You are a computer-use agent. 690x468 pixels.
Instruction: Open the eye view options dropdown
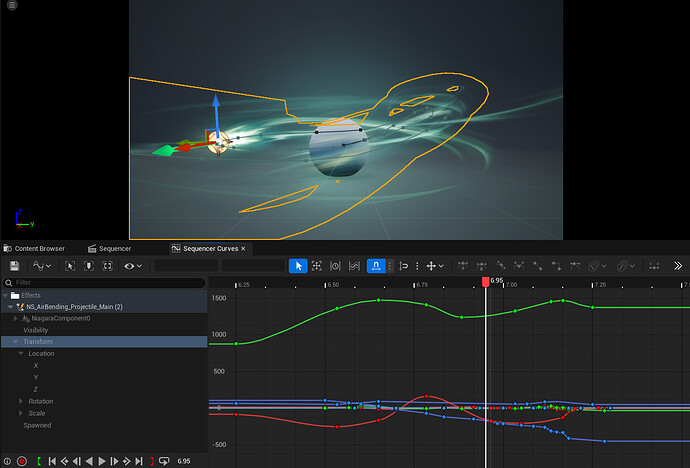(x=131, y=266)
